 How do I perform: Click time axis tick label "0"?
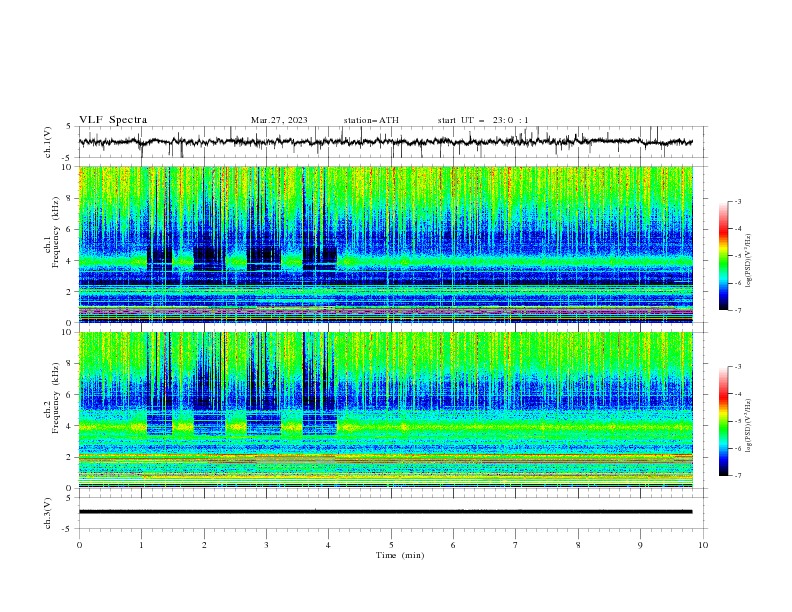pos(79,545)
